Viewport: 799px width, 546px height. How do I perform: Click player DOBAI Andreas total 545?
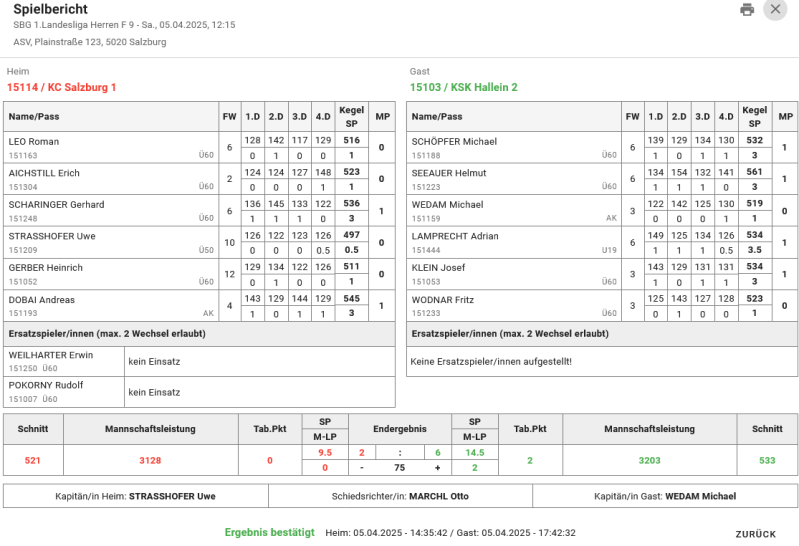(352, 298)
